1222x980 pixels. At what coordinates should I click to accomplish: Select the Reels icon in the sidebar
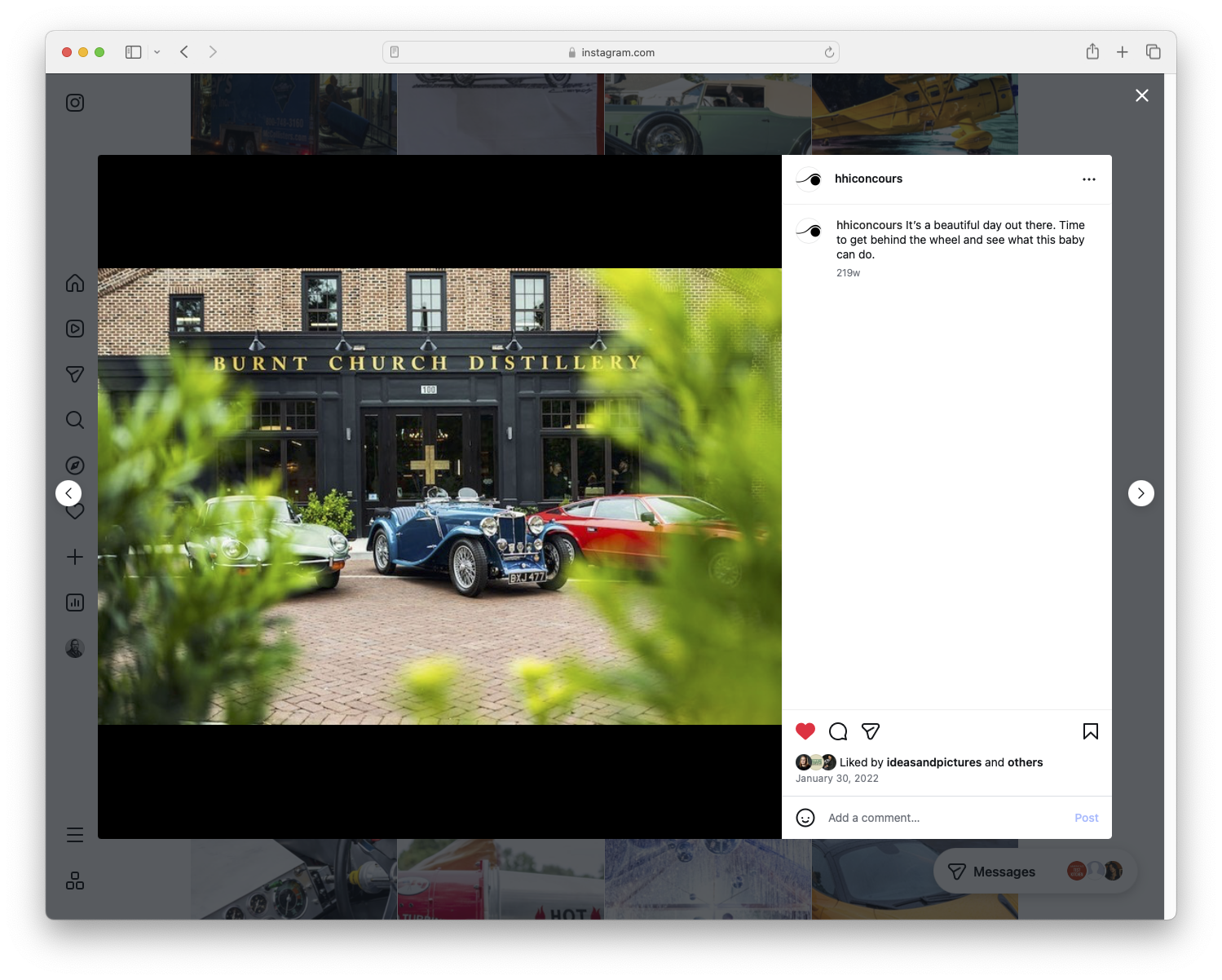coord(74,329)
